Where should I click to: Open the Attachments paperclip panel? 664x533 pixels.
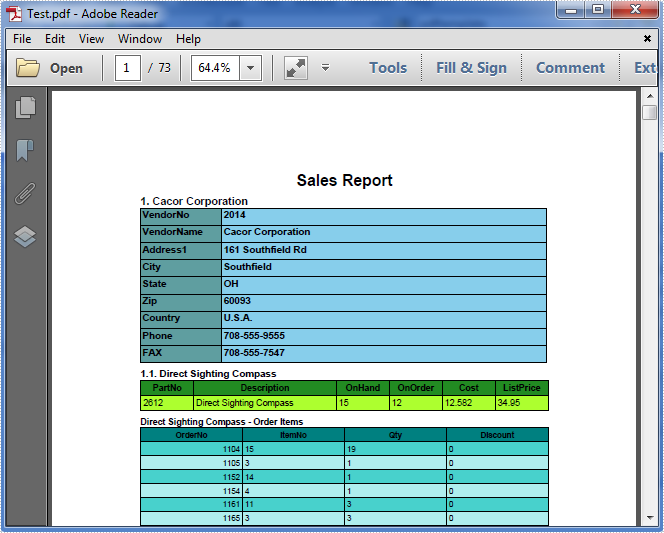[x=25, y=193]
